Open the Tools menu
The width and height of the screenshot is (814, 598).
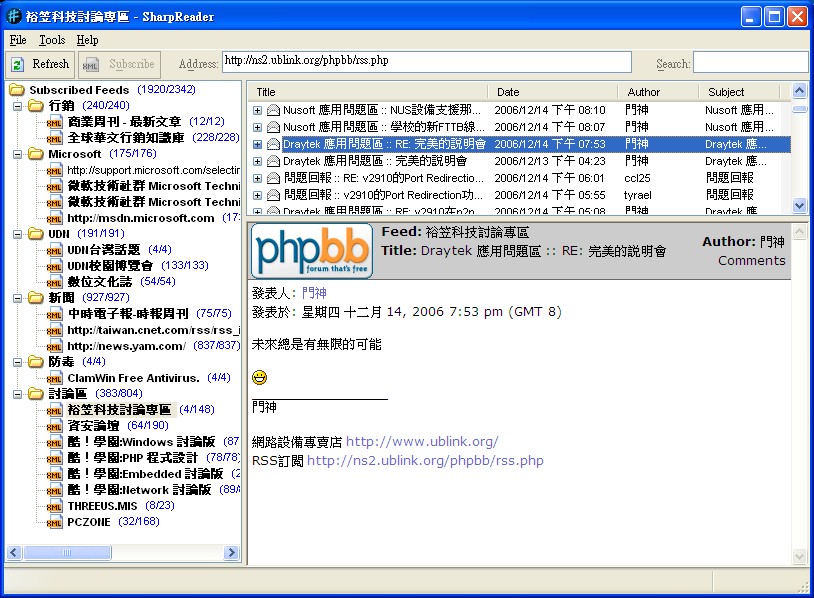coord(52,40)
